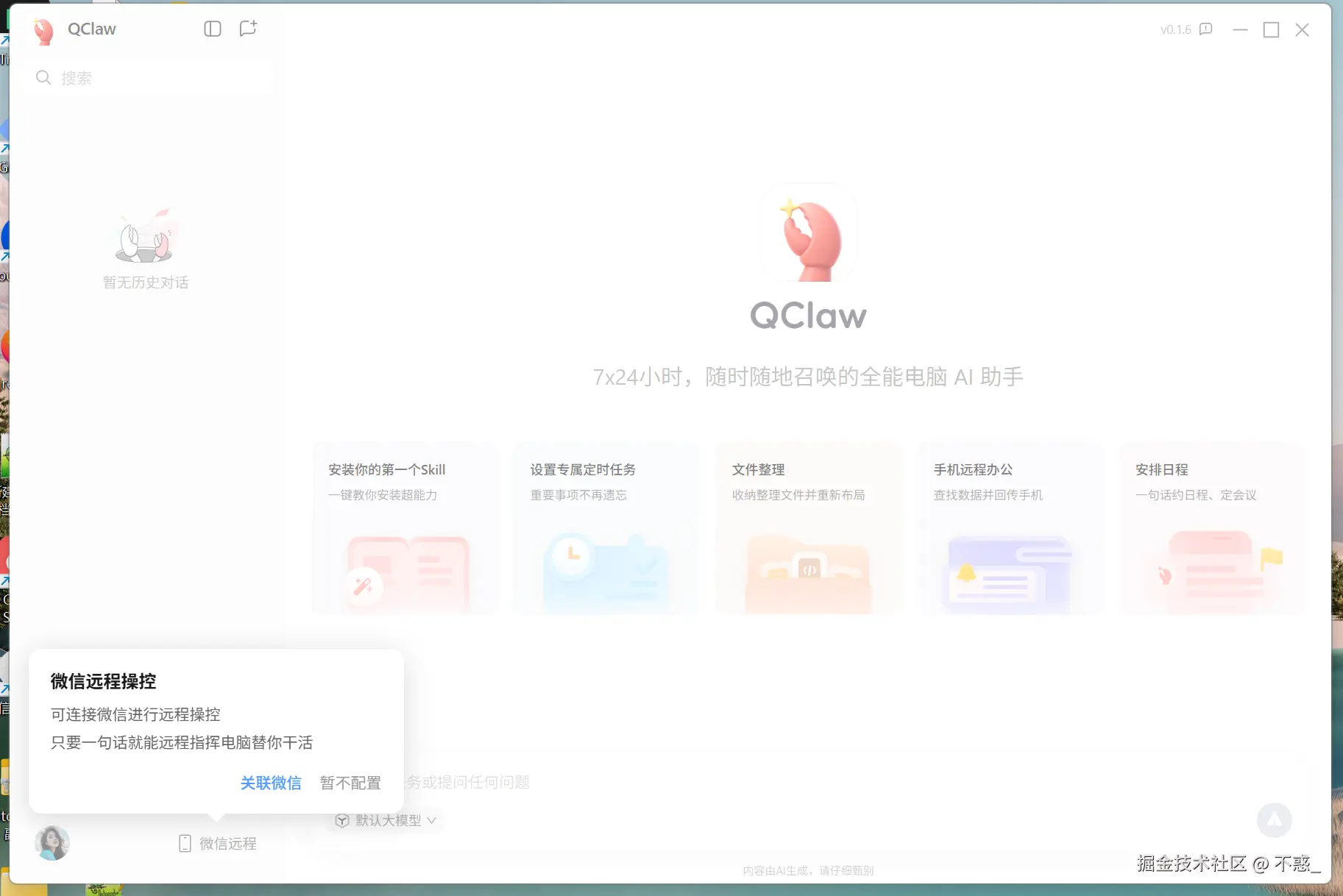
Task: Open the feedback icon next to v0.1.6
Action: [x=1205, y=29]
